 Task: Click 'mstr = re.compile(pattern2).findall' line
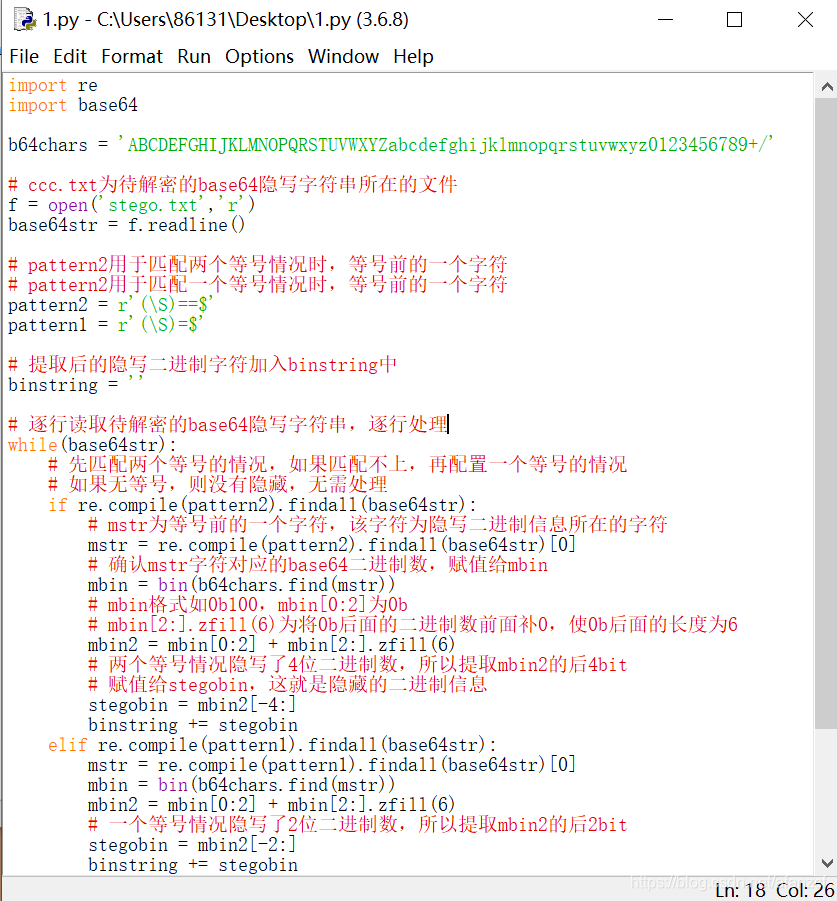(331, 545)
